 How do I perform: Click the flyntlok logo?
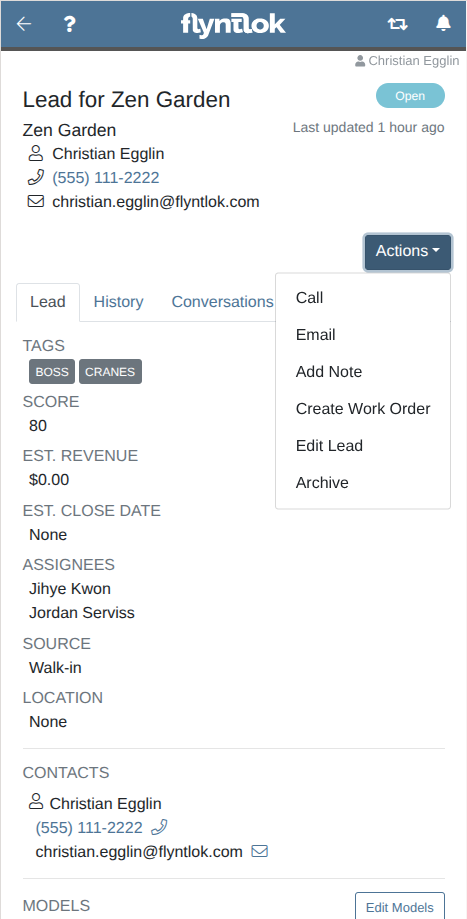click(233, 25)
